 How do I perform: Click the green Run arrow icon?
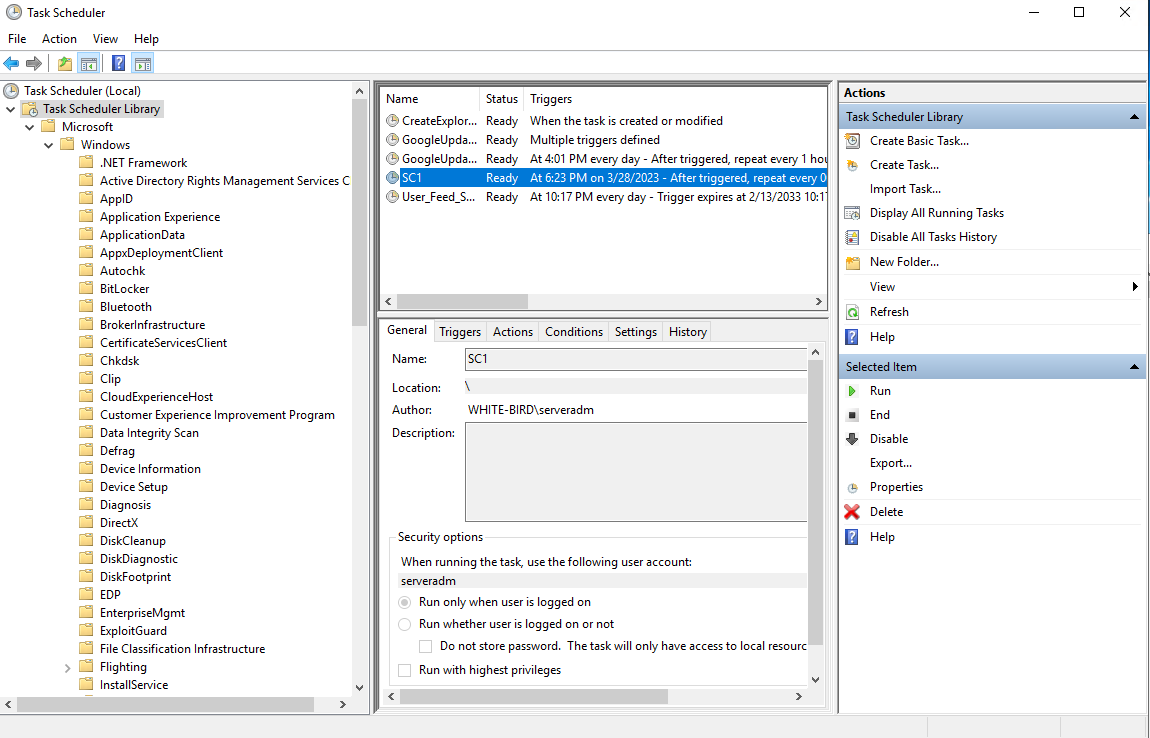(852, 391)
